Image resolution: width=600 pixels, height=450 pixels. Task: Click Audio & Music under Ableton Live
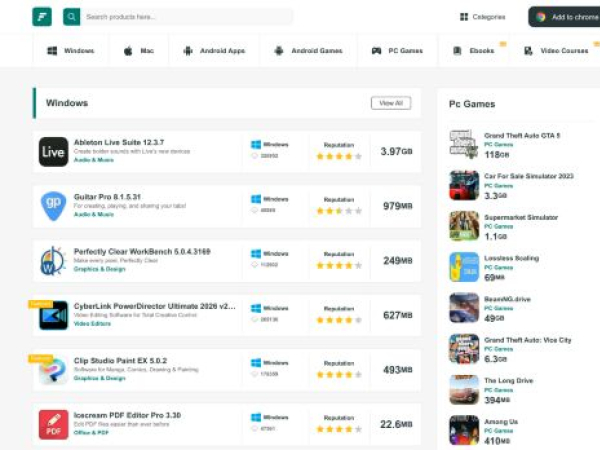[93, 160]
